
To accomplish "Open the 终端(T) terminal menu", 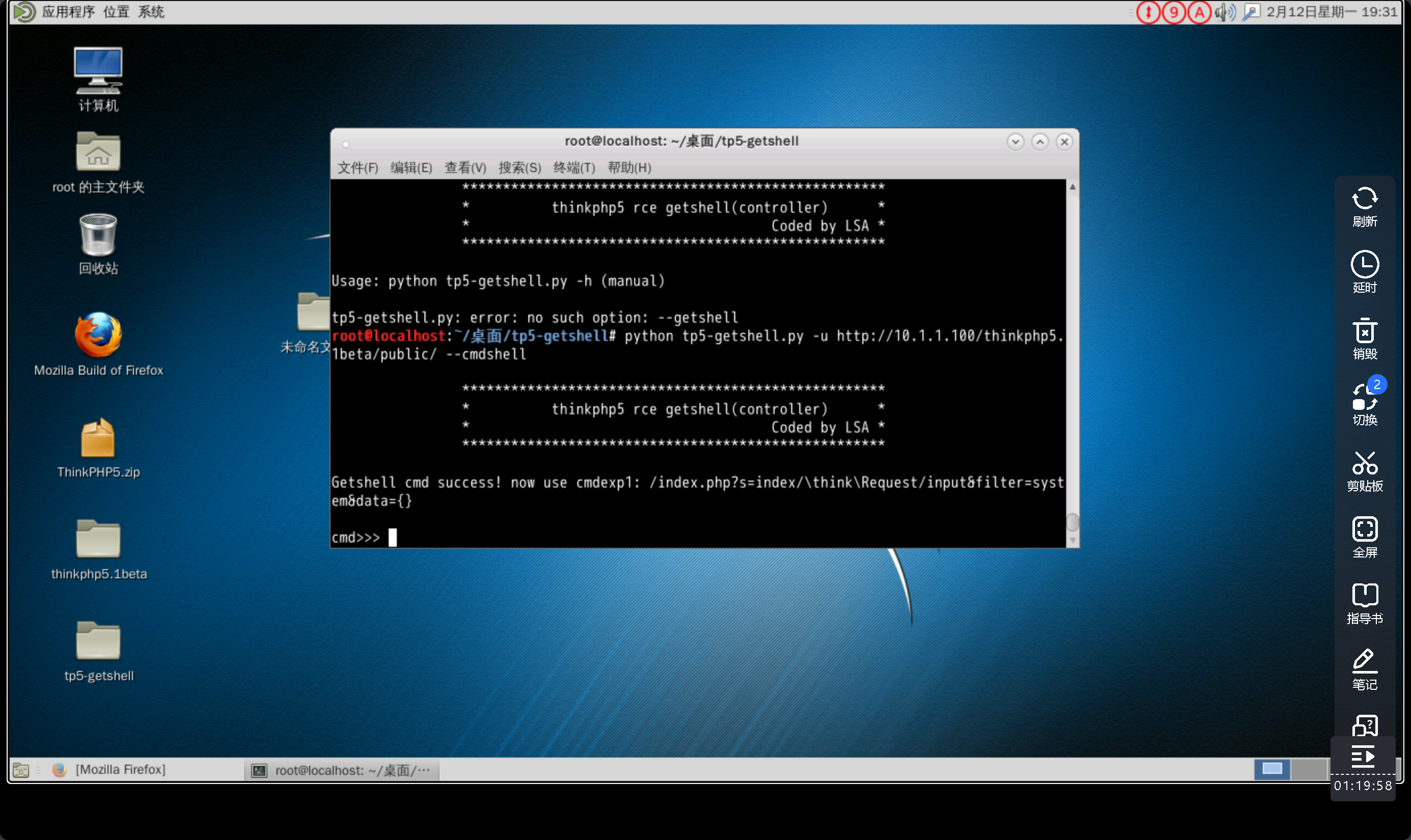I will click(574, 167).
